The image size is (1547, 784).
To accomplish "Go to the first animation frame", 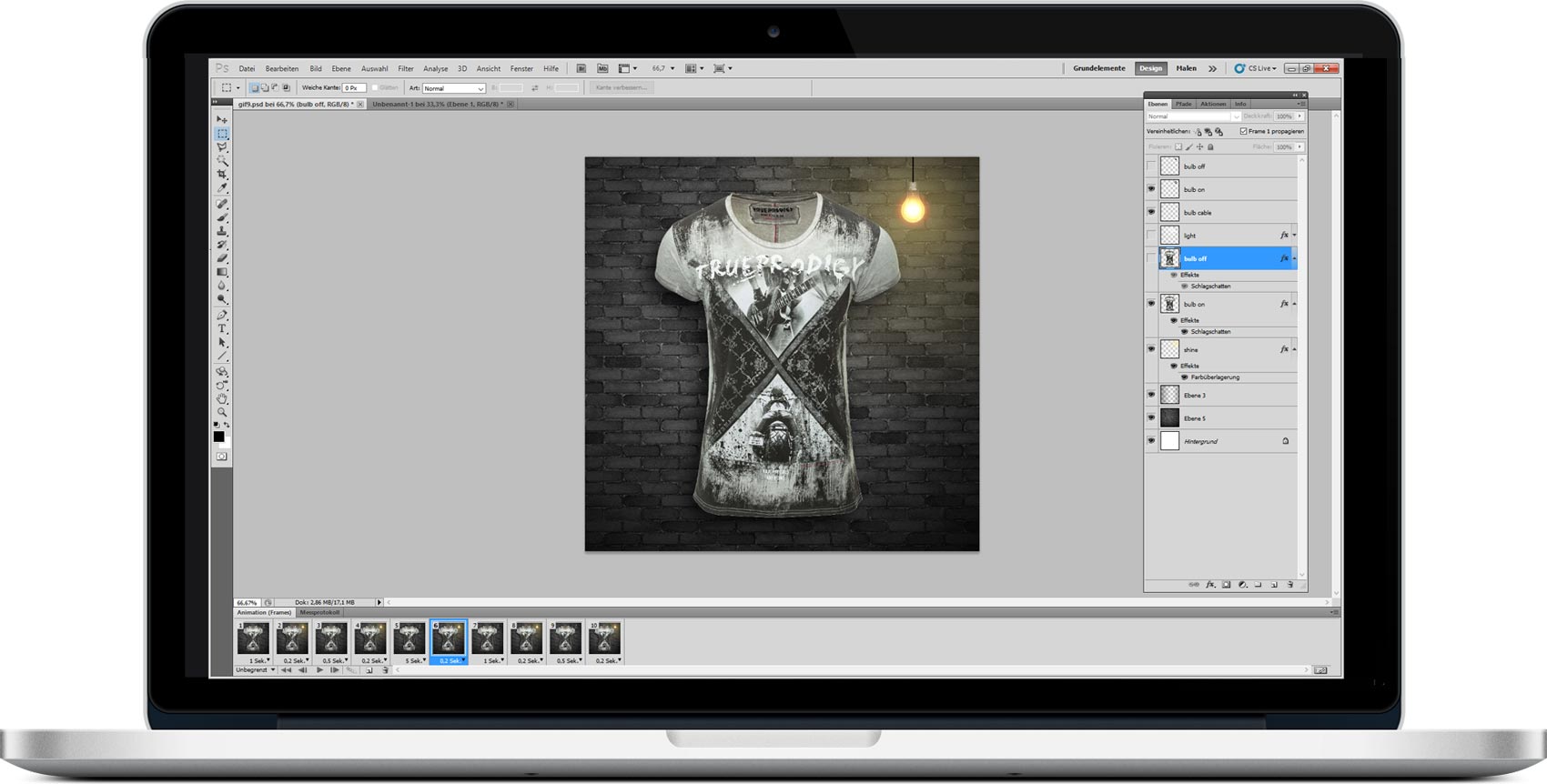I will [x=286, y=670].
